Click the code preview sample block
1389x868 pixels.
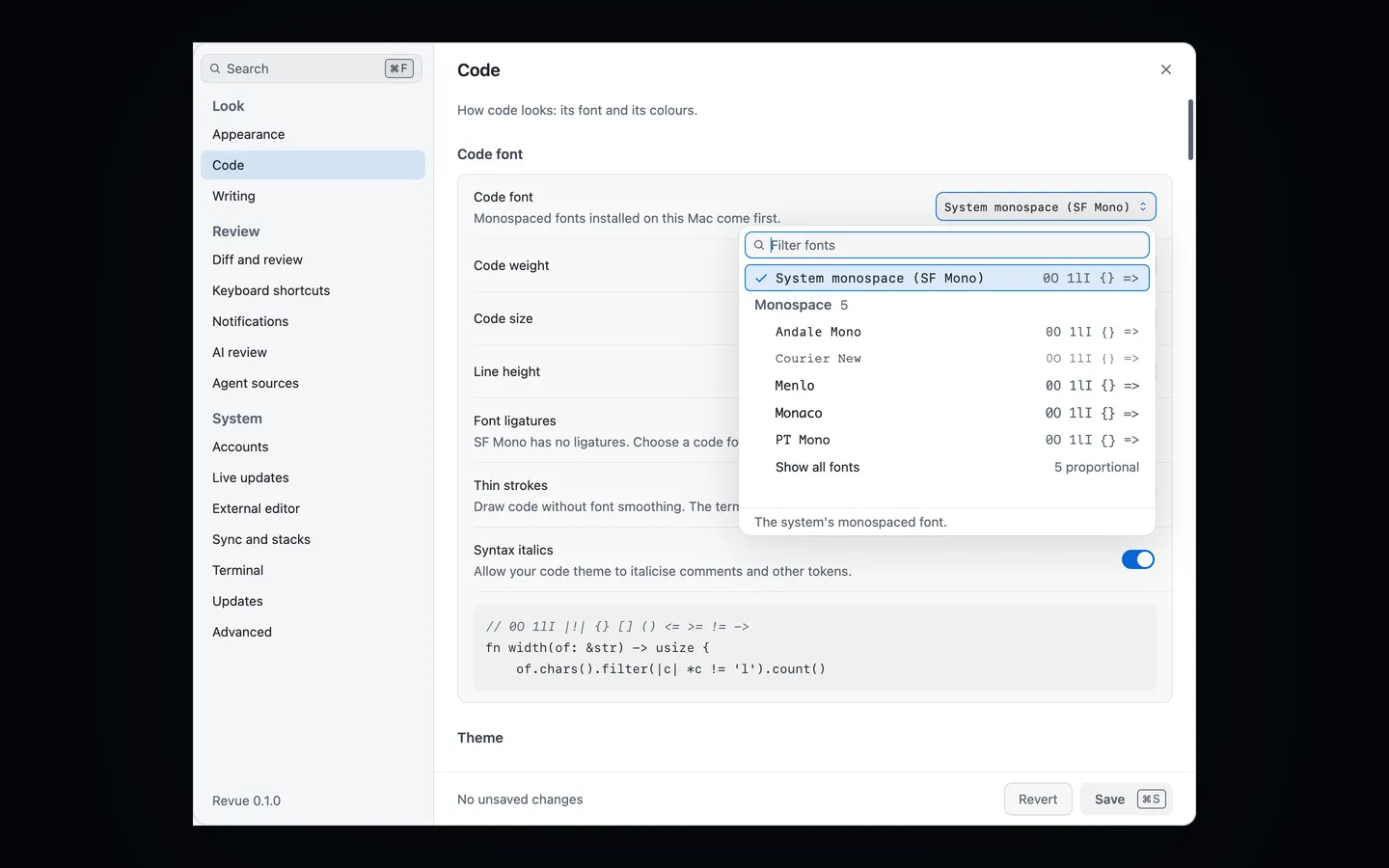tap(815, 647)
